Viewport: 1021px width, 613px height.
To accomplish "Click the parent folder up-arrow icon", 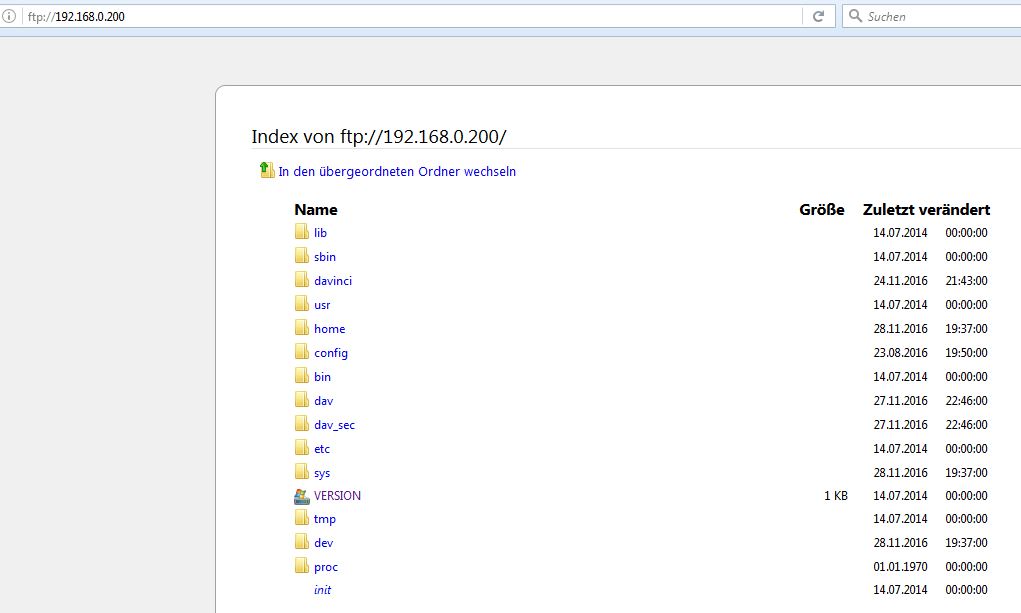I will click(267, 170).
